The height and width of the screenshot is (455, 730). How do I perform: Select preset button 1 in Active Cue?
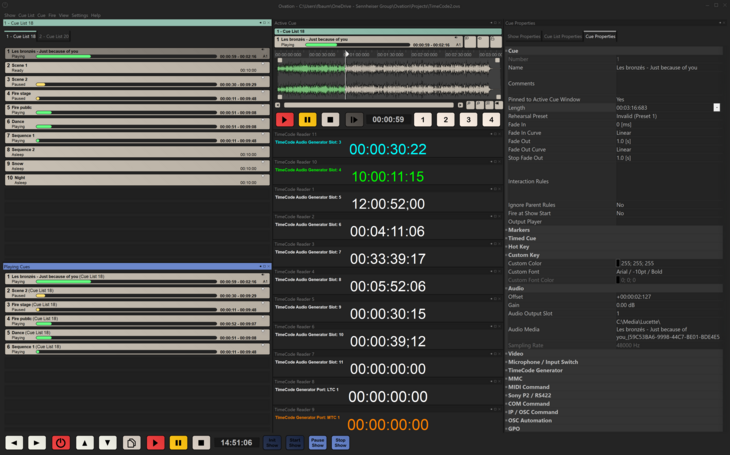pyautogui.click(x=422, y=120)
